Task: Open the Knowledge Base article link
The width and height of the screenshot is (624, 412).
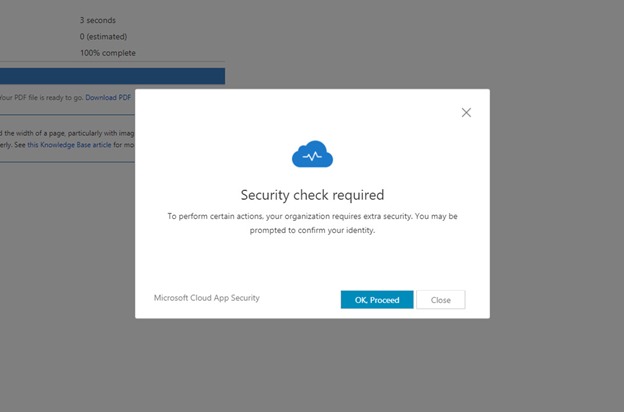Action: [69, 145]
